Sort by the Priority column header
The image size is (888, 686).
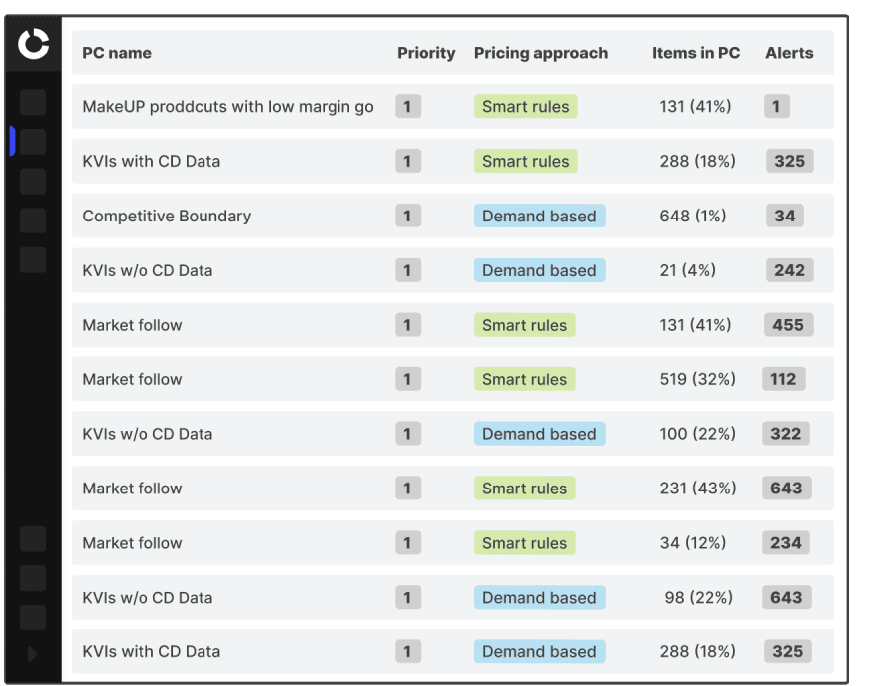pos(426,53)
